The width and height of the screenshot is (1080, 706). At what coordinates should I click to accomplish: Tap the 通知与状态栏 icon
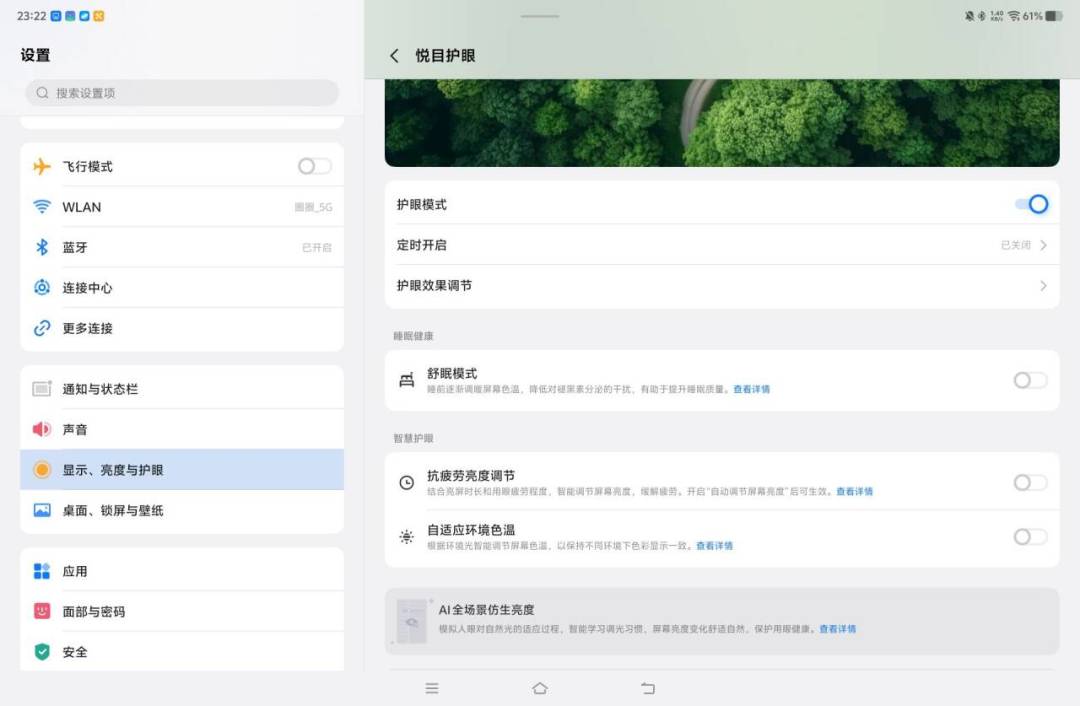pyautogui.click(x=42, y=388)
